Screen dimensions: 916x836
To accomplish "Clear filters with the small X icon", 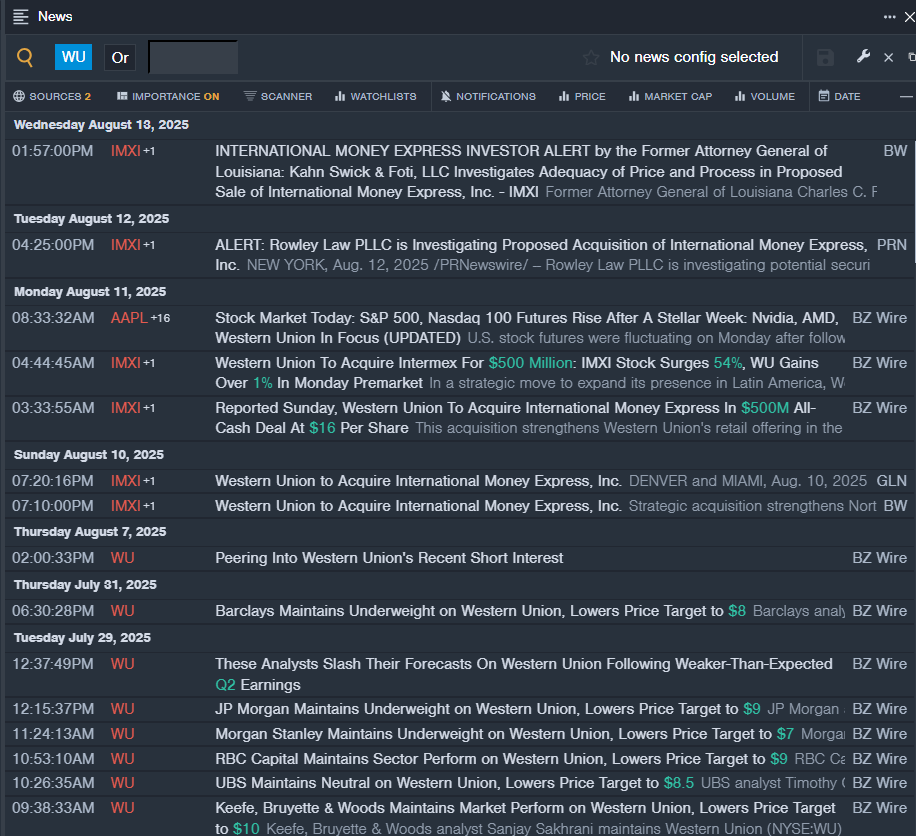I will tap(888, 57).
